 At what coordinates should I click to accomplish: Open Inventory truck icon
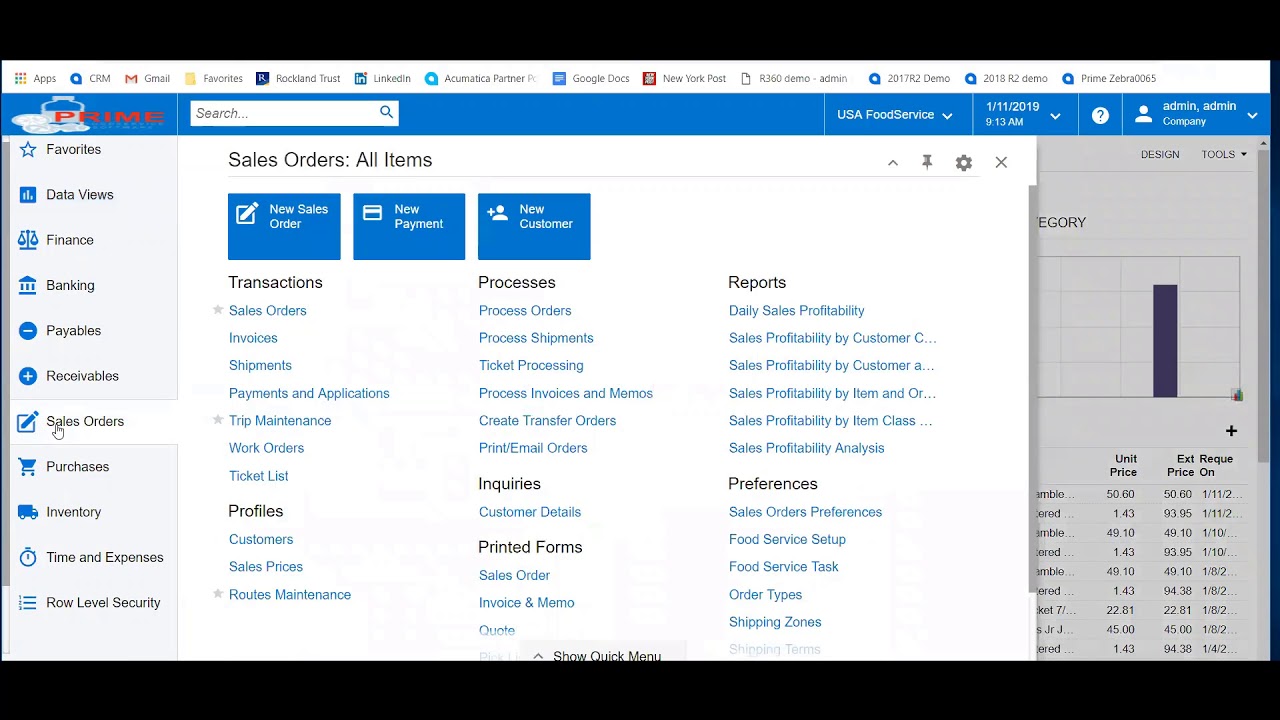pyautogui.click(x=28, y=512)
